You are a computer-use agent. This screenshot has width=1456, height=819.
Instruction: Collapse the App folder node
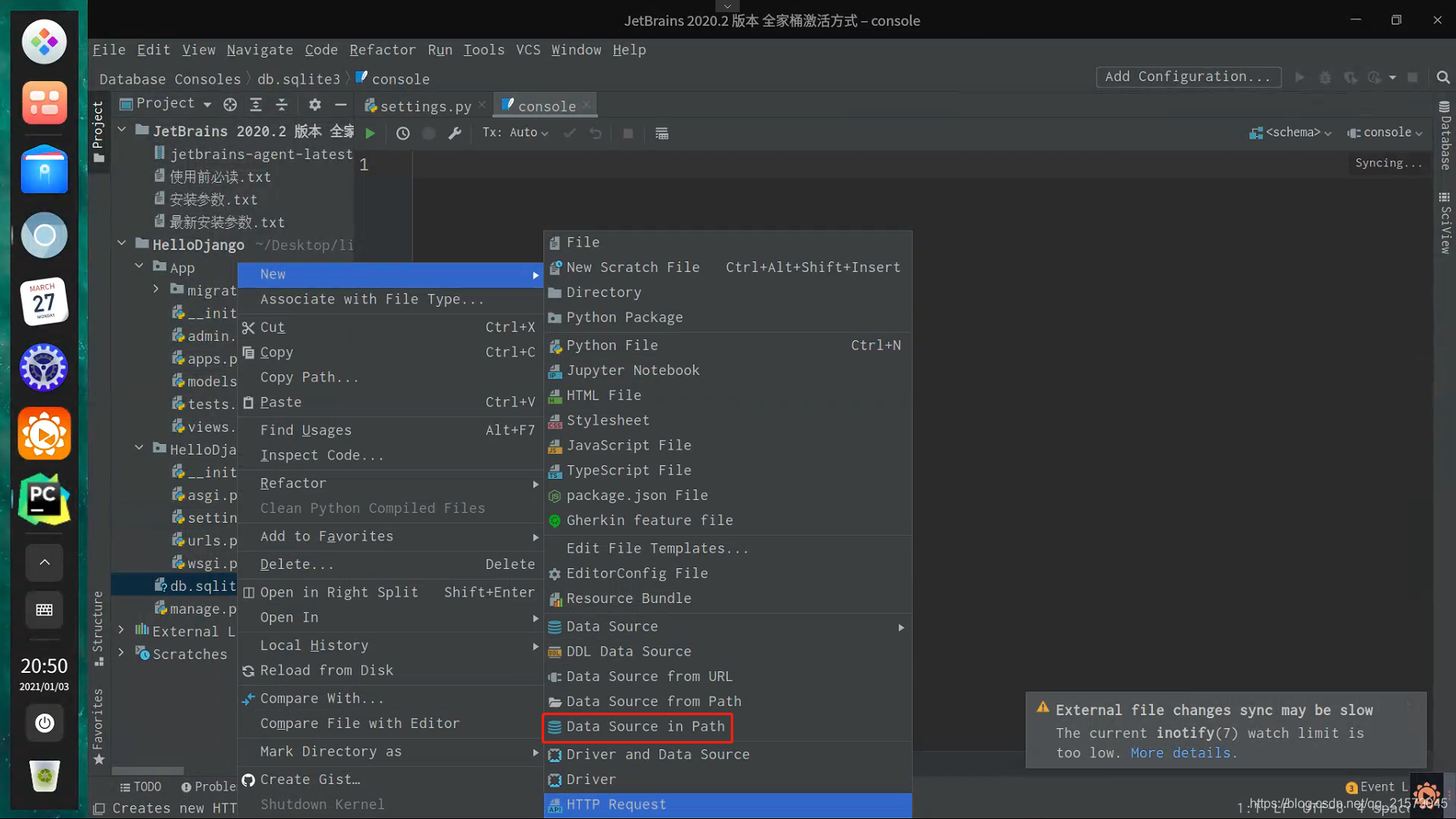coord(140,266)
